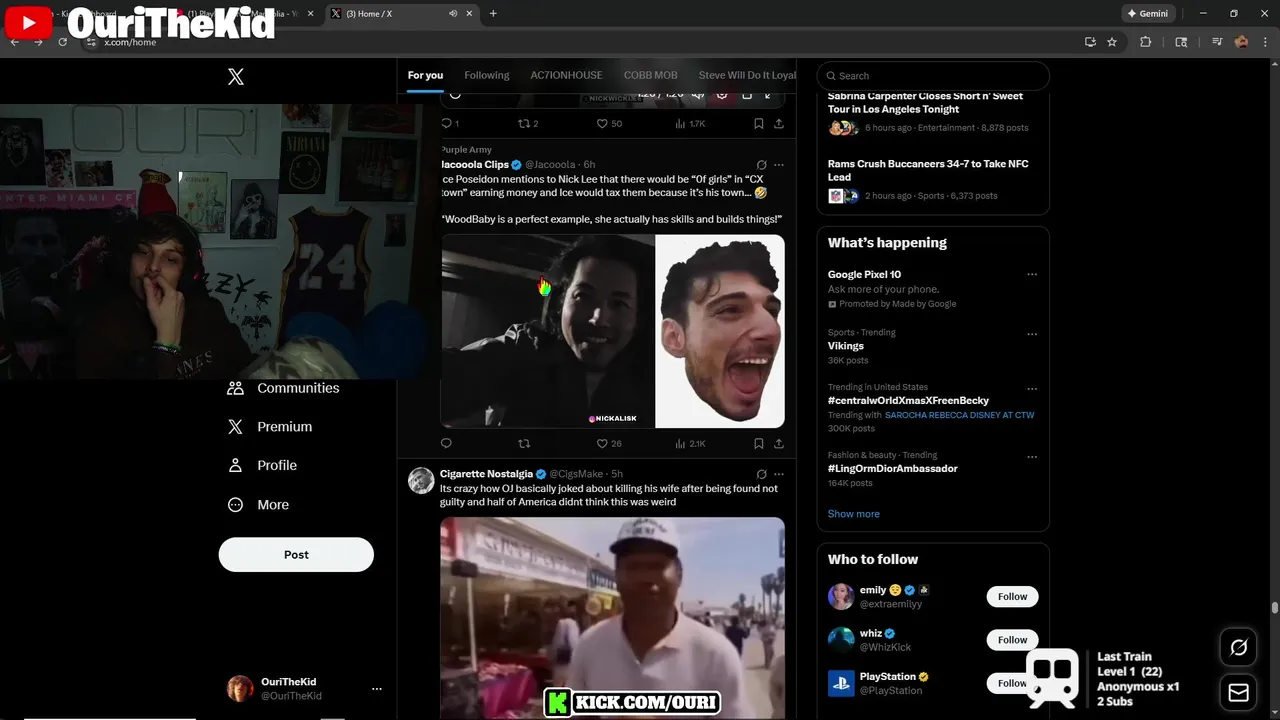
Task: Open the NICKALISK clip image
Action: [x=548, y=331]
